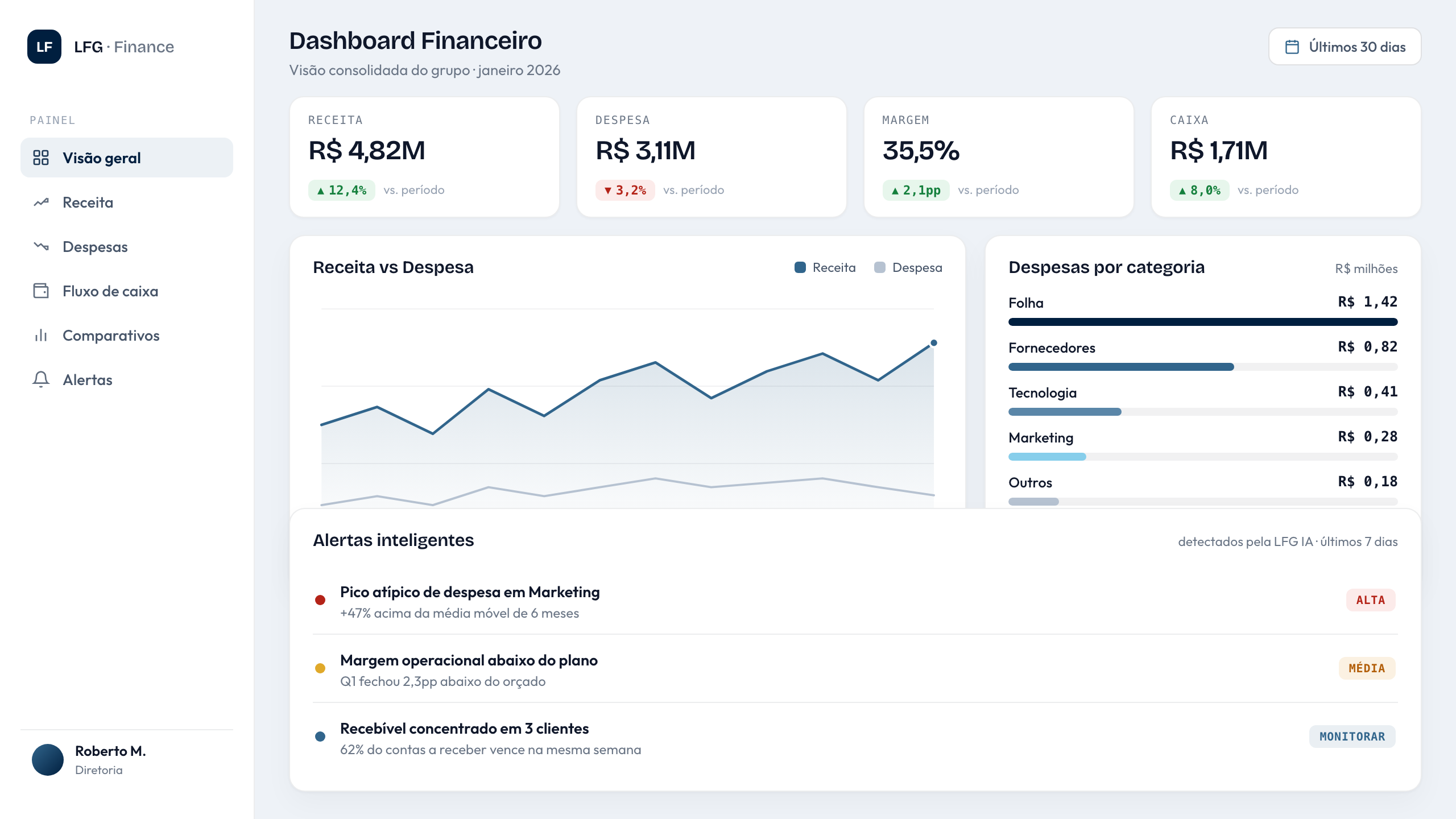The width and height of the screenshot is (1456, 819).
Task: Click the 12,4% green change badge
Action: coord(342,190)
